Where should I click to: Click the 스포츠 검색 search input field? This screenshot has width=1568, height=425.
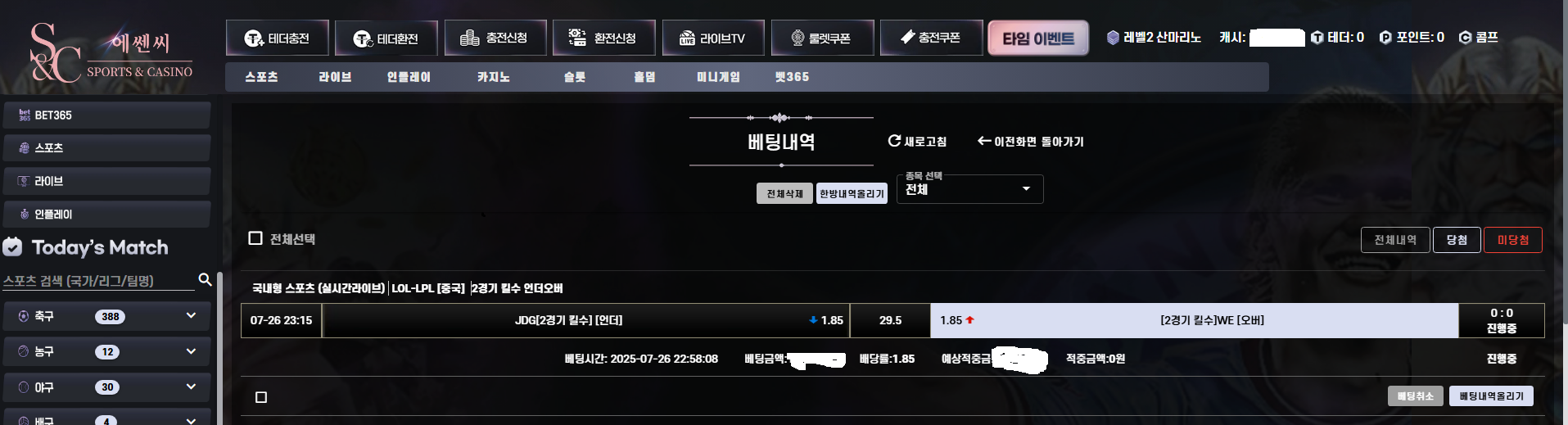(x=98, y=281)
